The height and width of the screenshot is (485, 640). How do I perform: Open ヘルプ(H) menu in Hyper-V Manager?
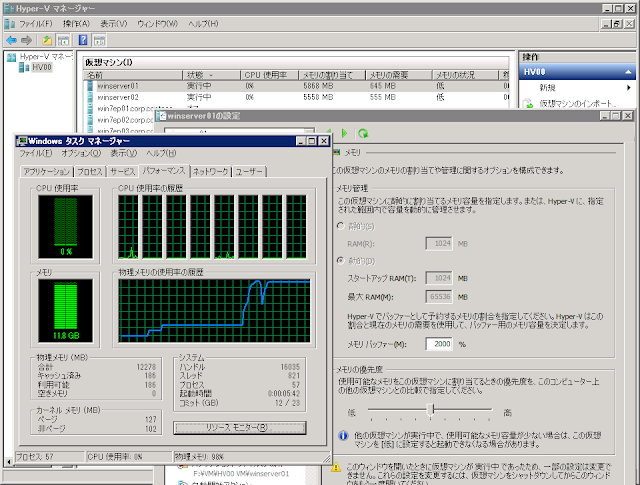203,24
